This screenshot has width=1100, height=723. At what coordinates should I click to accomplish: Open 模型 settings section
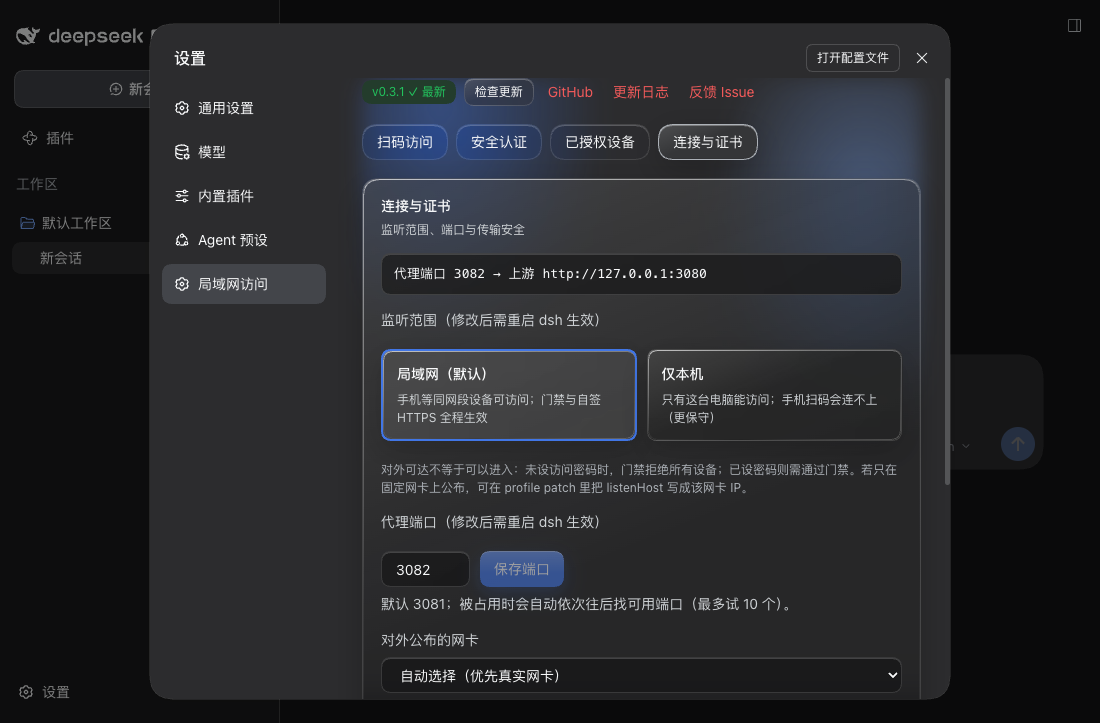click(x=243, y=152)
